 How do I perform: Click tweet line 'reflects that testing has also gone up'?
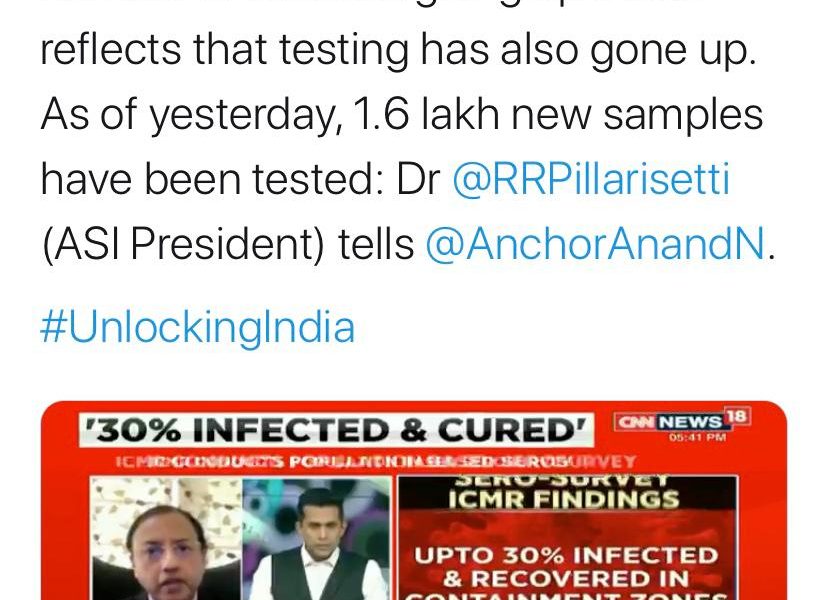(399, 50)
